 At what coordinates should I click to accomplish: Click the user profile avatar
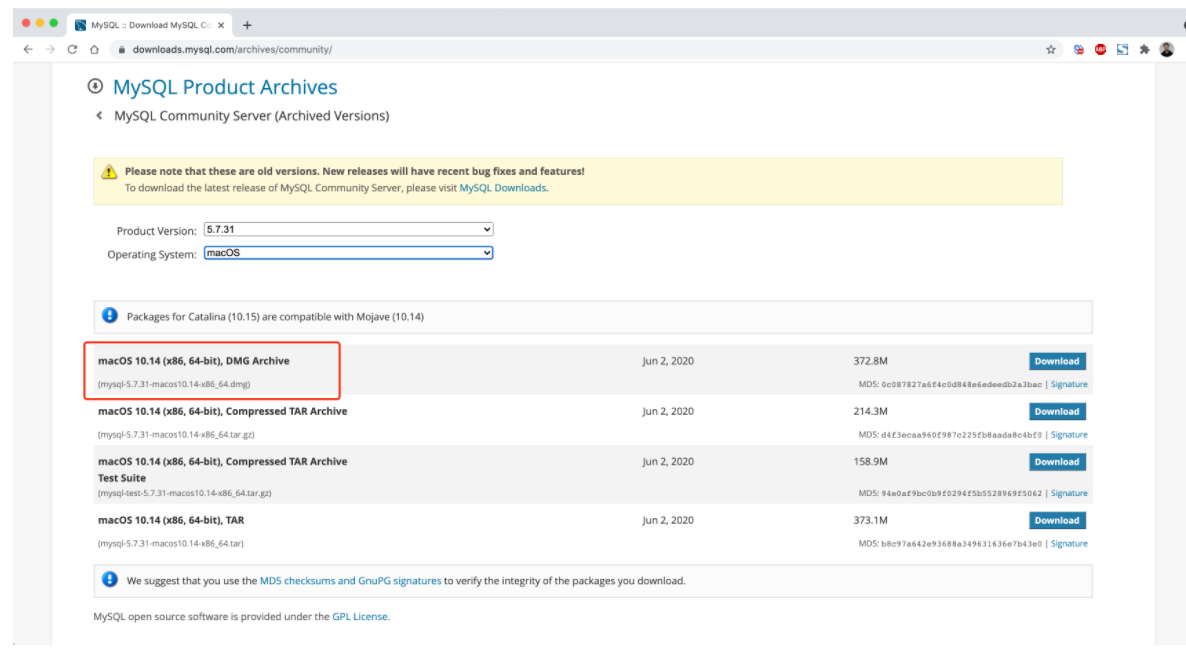coord(1166,49)
